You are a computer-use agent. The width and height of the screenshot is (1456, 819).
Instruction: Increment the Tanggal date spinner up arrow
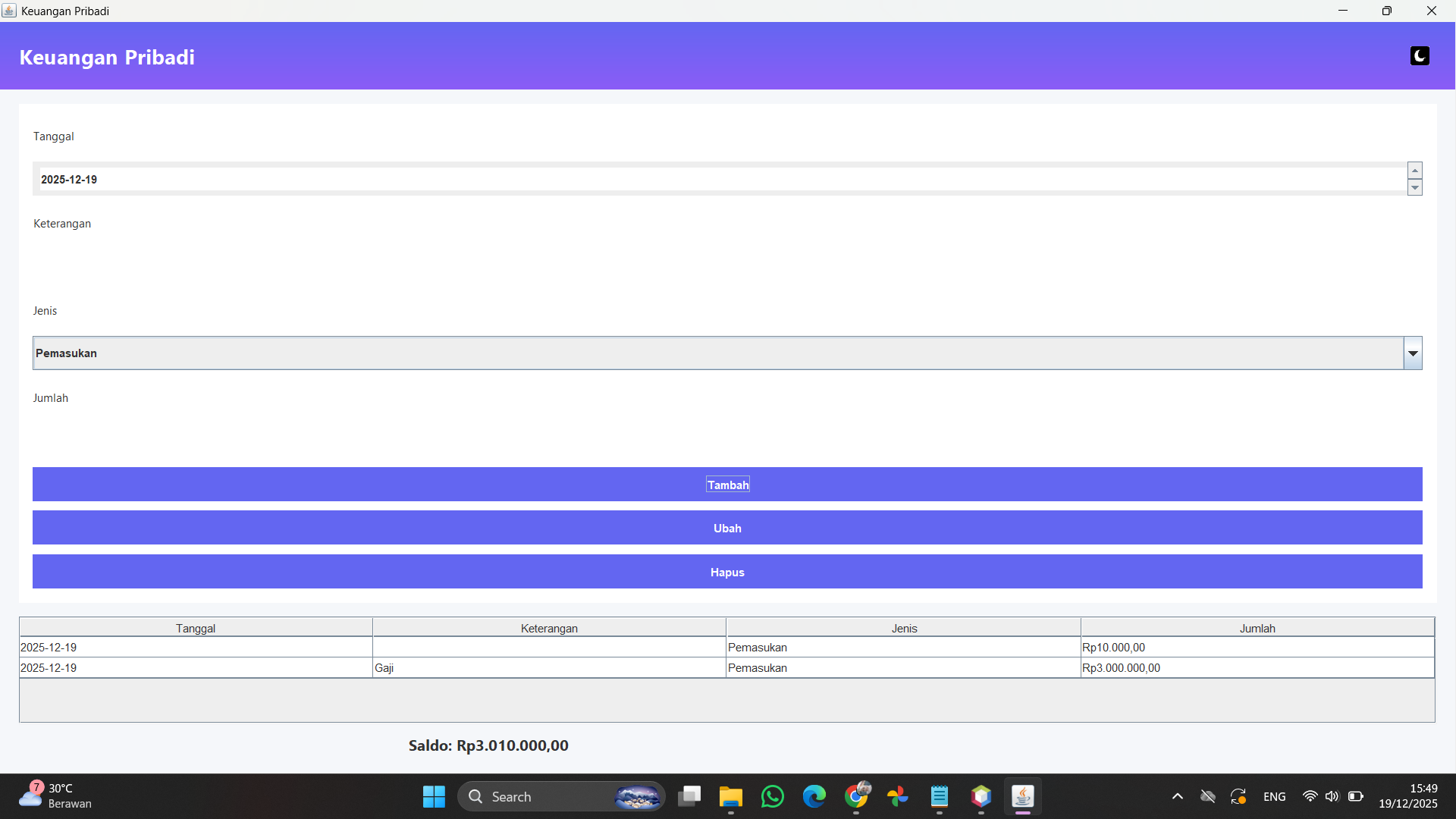click(x=1414, y=171)
